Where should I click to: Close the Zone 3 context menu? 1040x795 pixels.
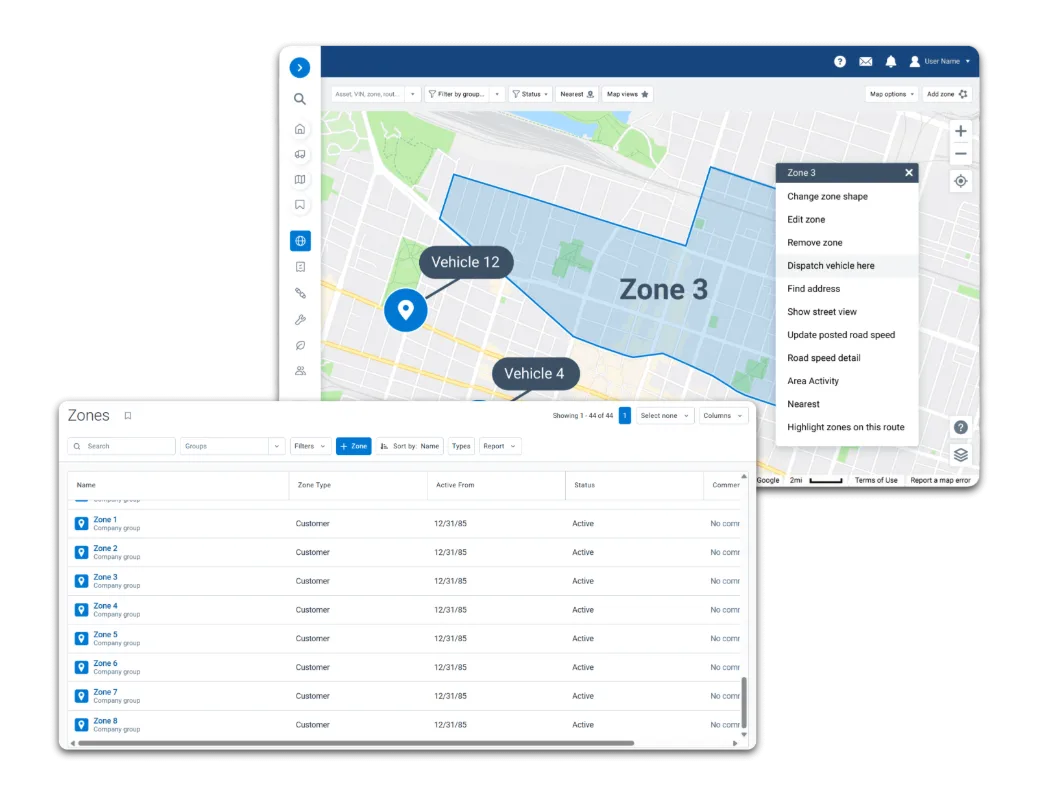pyautogui.click(x=909, y=172)
